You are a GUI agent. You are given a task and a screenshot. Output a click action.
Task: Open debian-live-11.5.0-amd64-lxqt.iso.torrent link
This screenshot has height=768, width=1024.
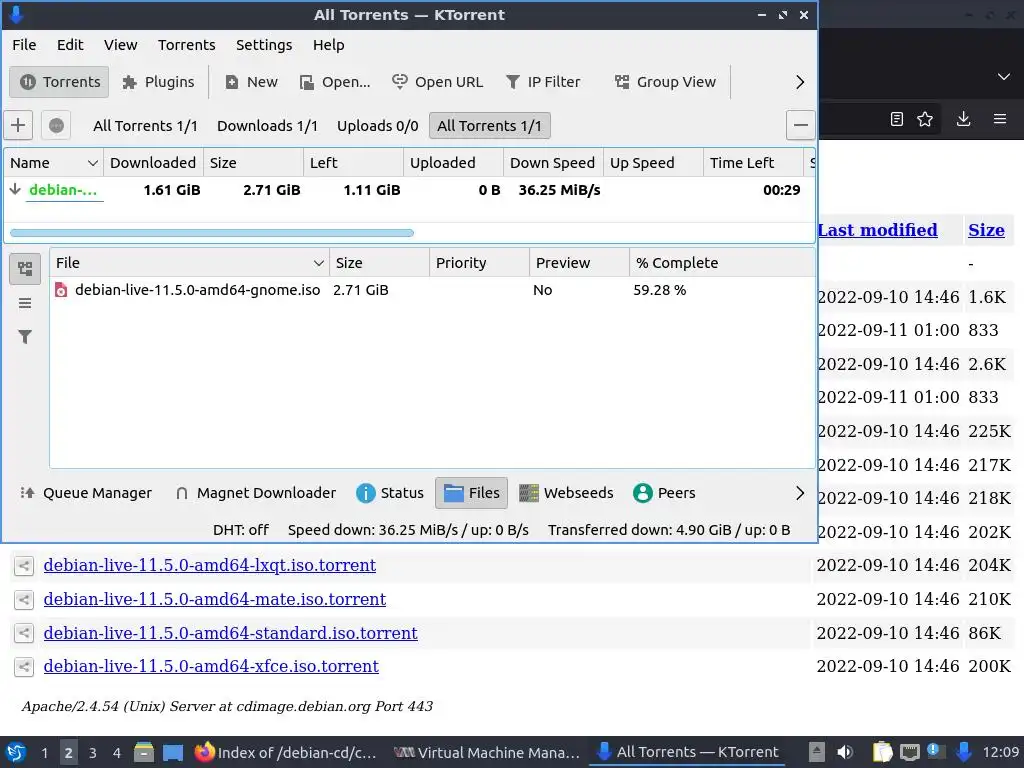(x=210, y=565)
